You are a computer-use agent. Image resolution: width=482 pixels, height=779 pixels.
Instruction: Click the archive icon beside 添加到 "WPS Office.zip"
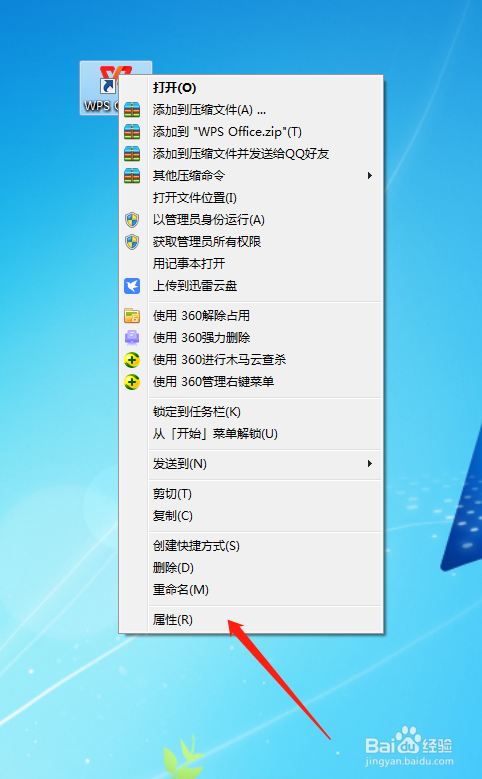click(x=132, y=132)
